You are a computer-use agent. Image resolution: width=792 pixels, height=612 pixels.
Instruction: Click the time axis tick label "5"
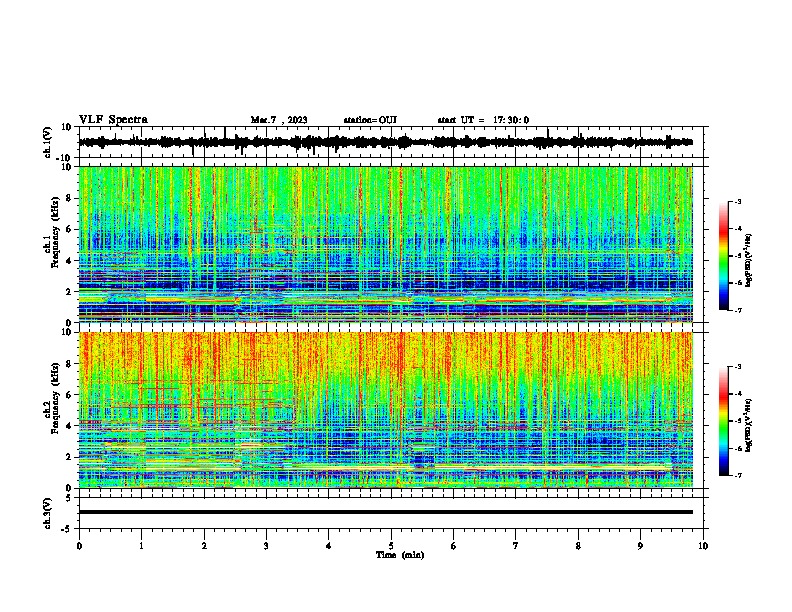pos(391,546)
